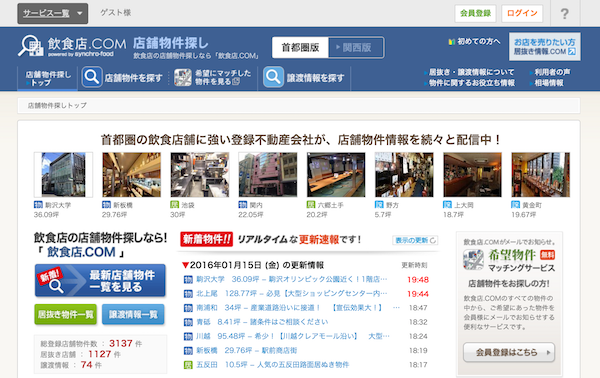This screenshot has width=600, height=378.
Task: Select the 首都圏版 region toggle
Action: [x=300, y=47]
